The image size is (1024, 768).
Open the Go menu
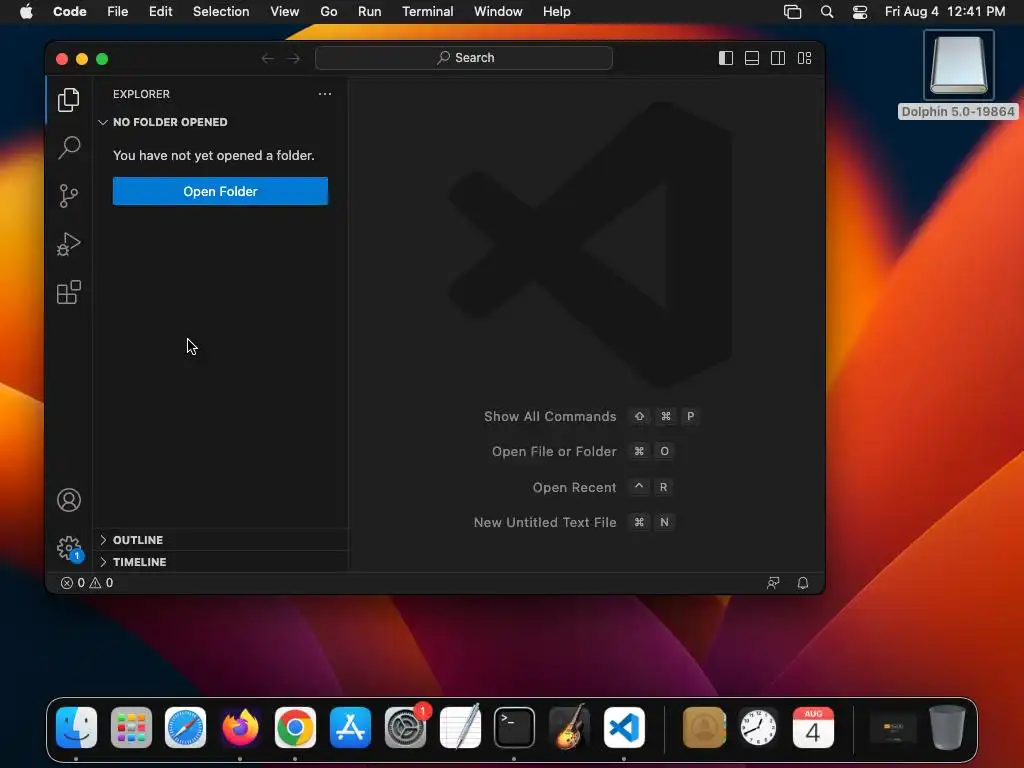pos(328,12)
